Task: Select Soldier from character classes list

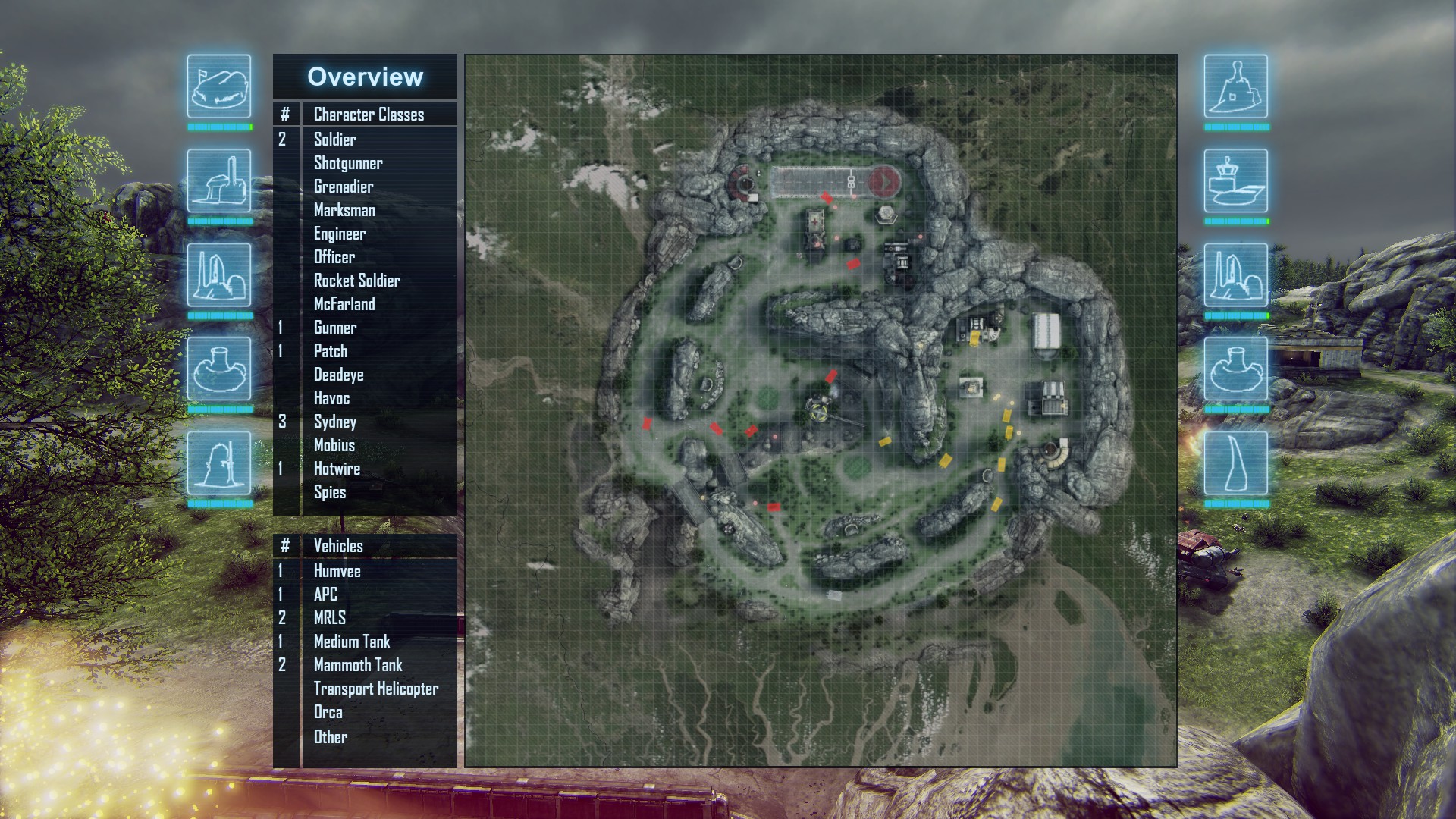Action: tap(336, 139)
